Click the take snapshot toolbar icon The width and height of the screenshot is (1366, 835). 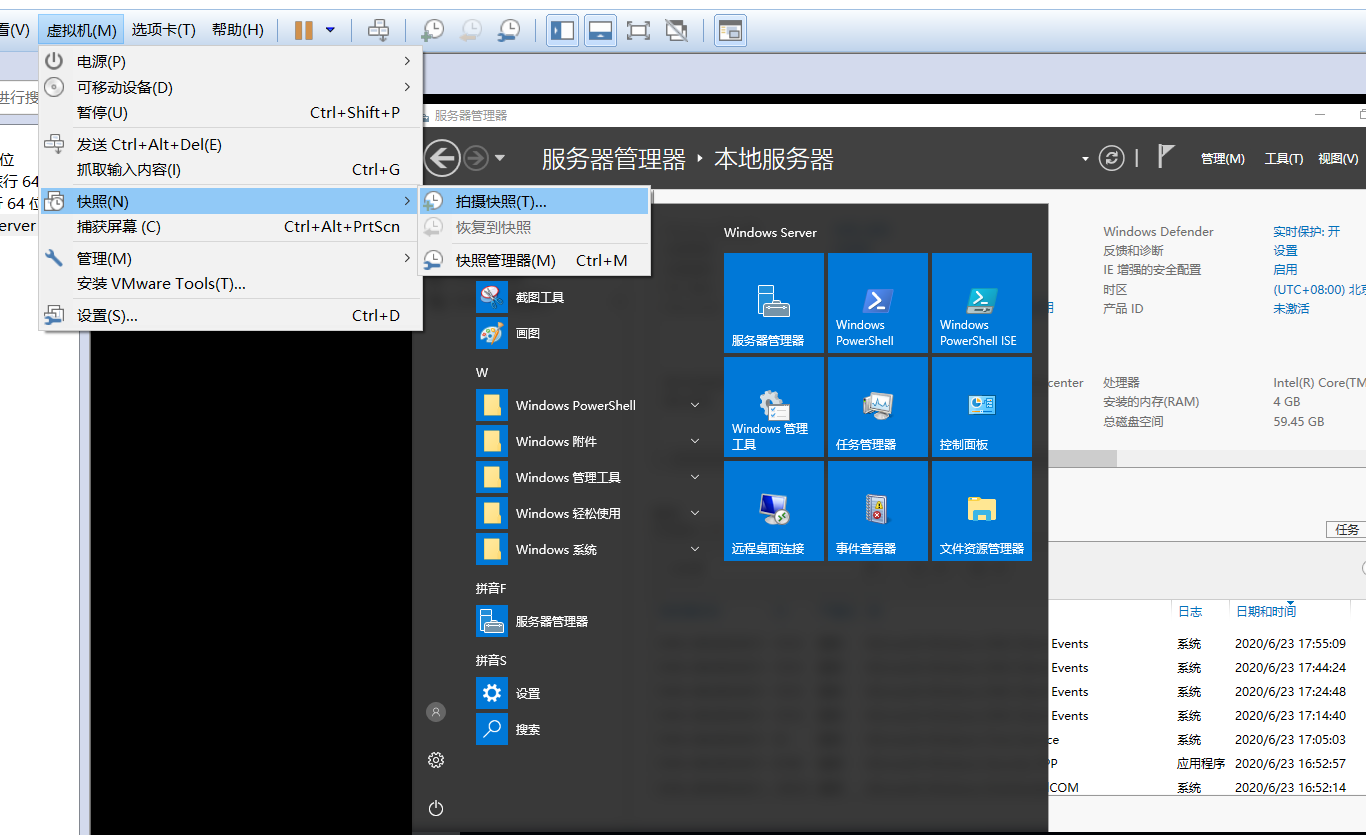click(432, 30)
